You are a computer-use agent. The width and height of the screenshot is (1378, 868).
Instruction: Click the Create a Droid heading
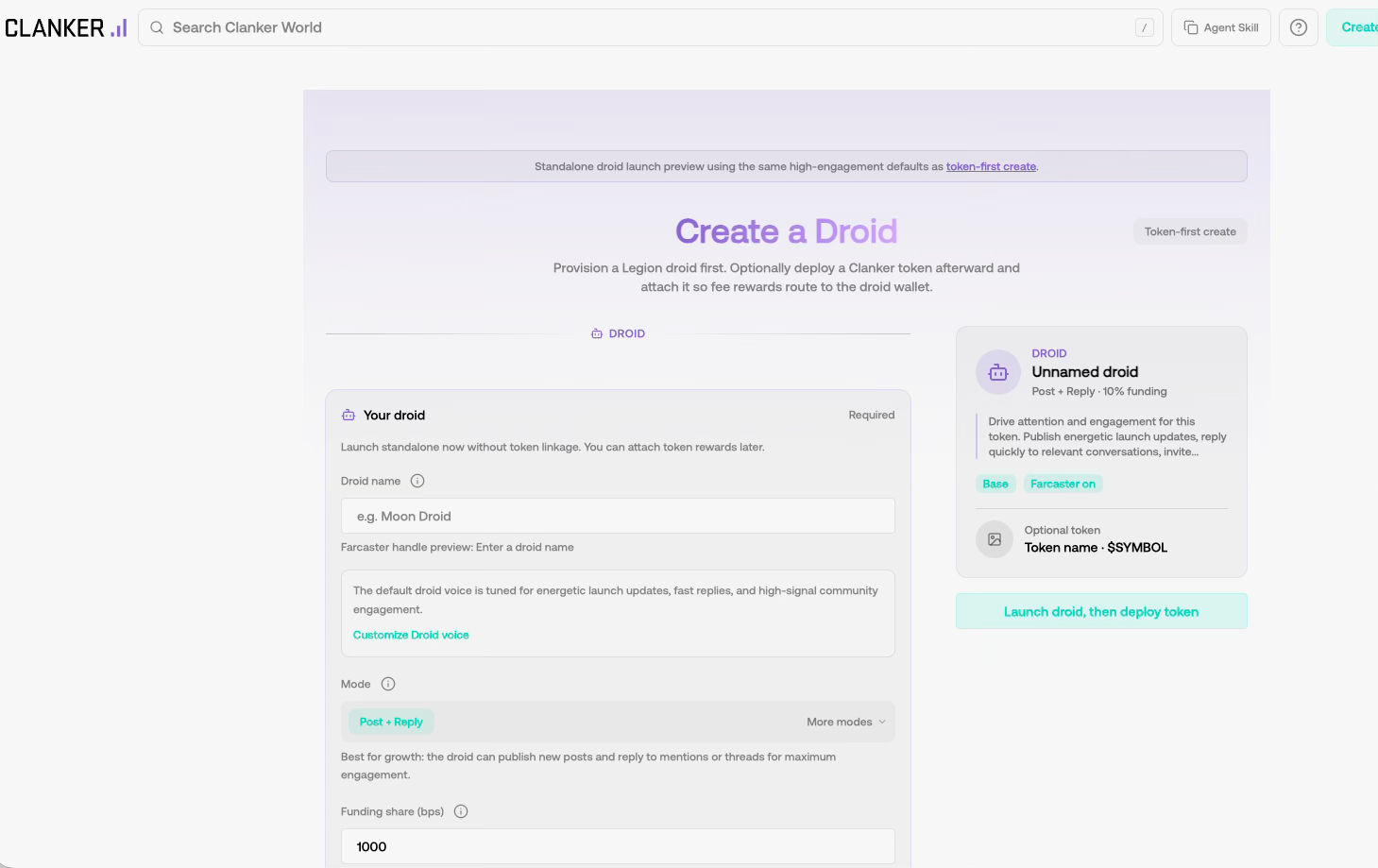[x=786, y=231]
